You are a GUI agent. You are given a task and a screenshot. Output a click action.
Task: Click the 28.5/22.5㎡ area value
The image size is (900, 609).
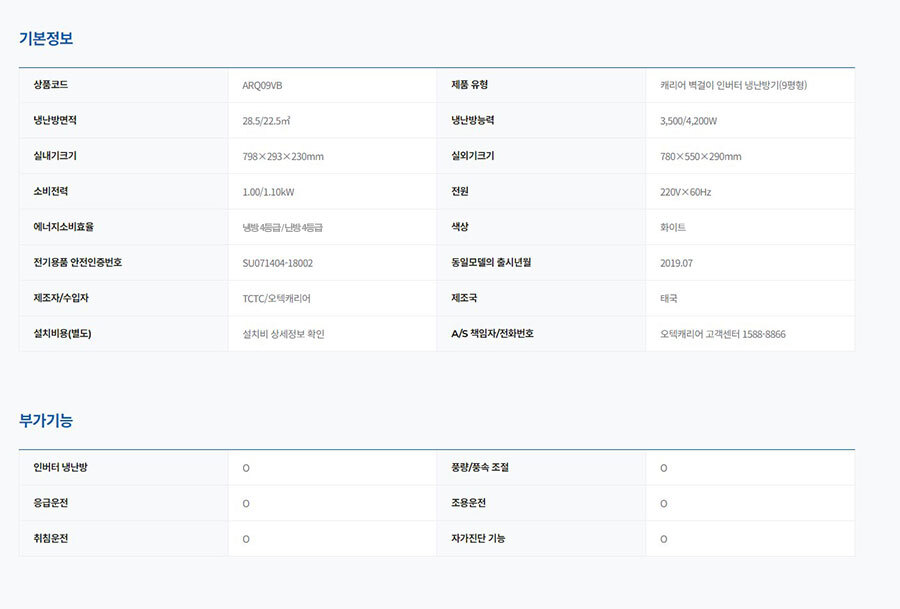tap(266, 121)
